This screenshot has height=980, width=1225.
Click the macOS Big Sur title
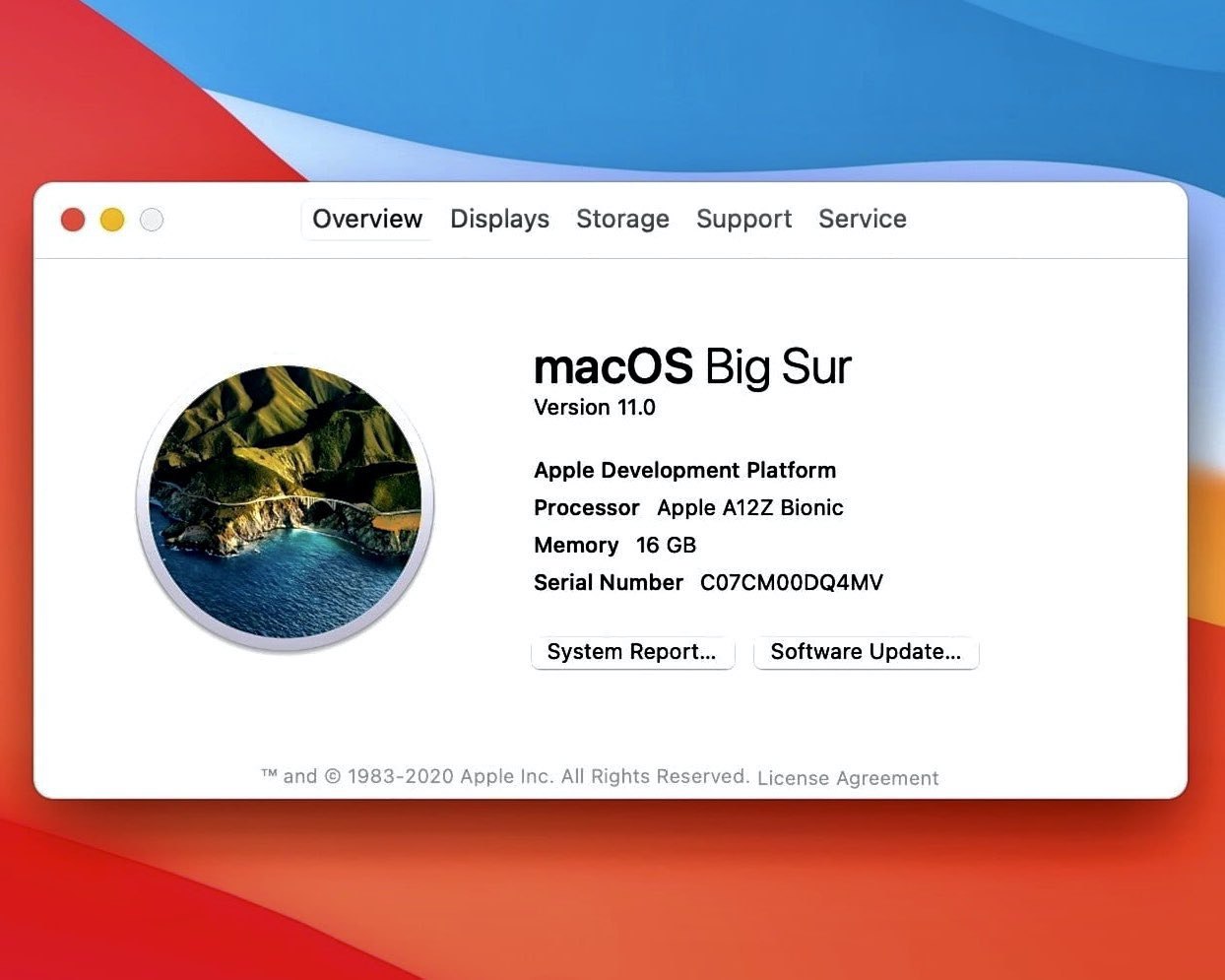tap(691, 366)
